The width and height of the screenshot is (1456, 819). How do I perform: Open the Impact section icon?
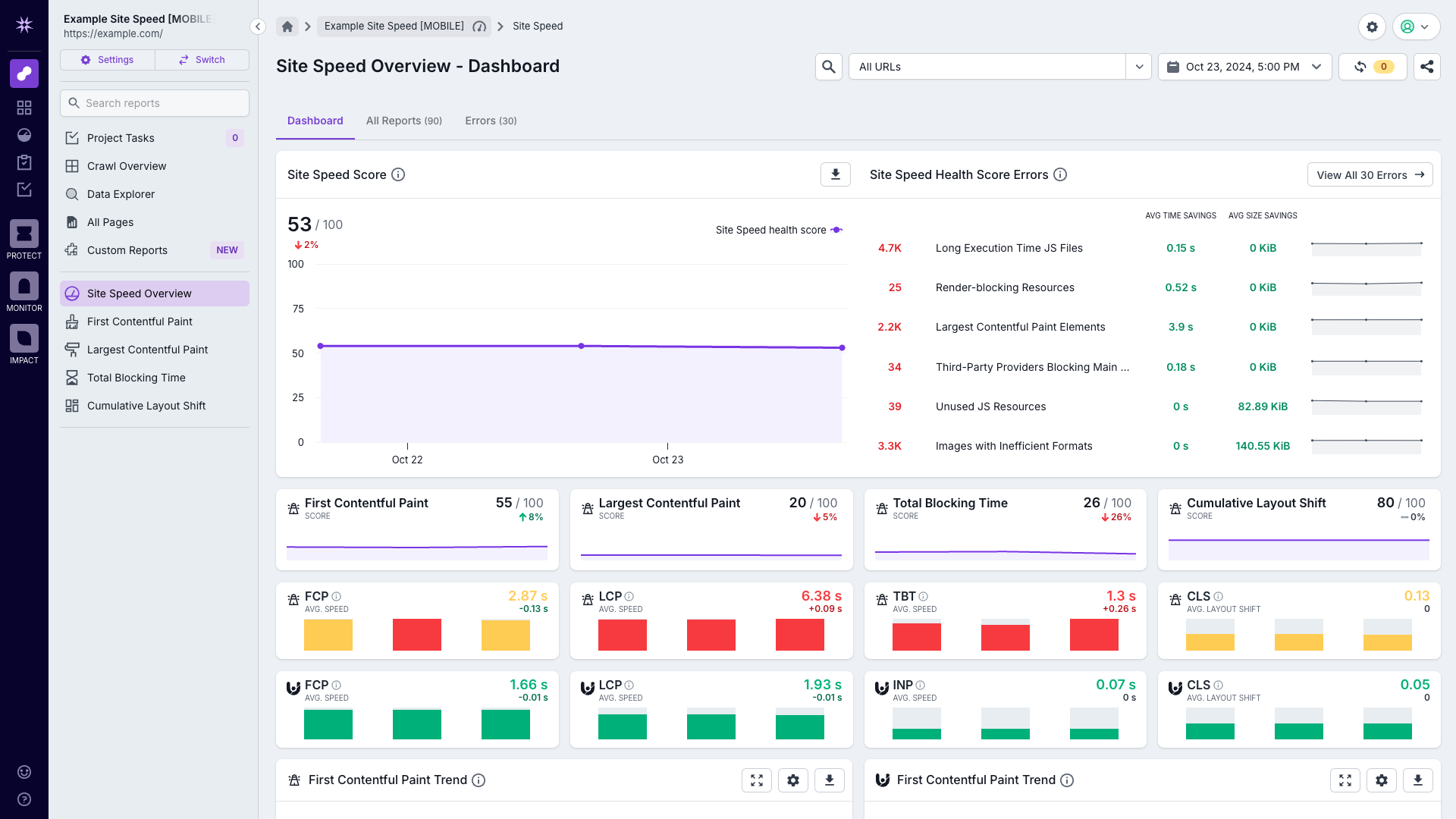click(x=24, y=340)
